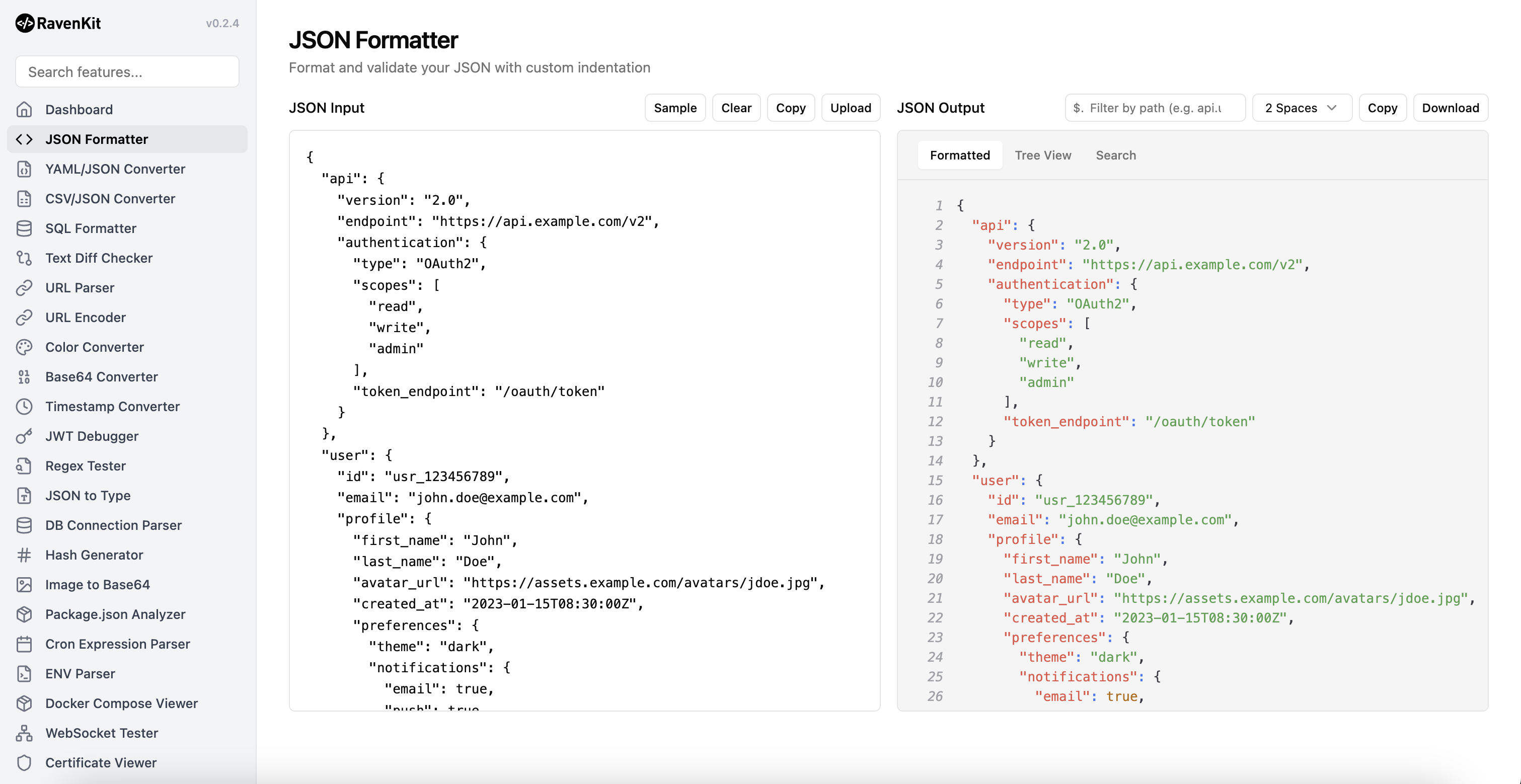Click the RavenKit logo icon
Viewport: 1521px width, 784px height.
coord(24,23)
